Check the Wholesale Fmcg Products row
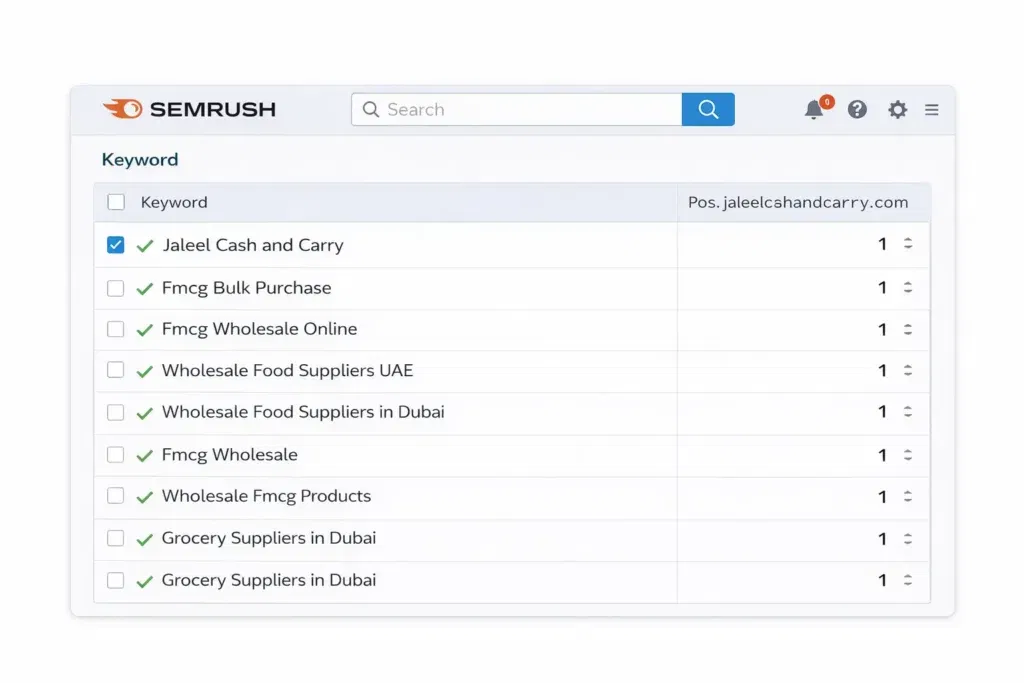Screen dimensions: 1024x683 (x=115, y=496)
